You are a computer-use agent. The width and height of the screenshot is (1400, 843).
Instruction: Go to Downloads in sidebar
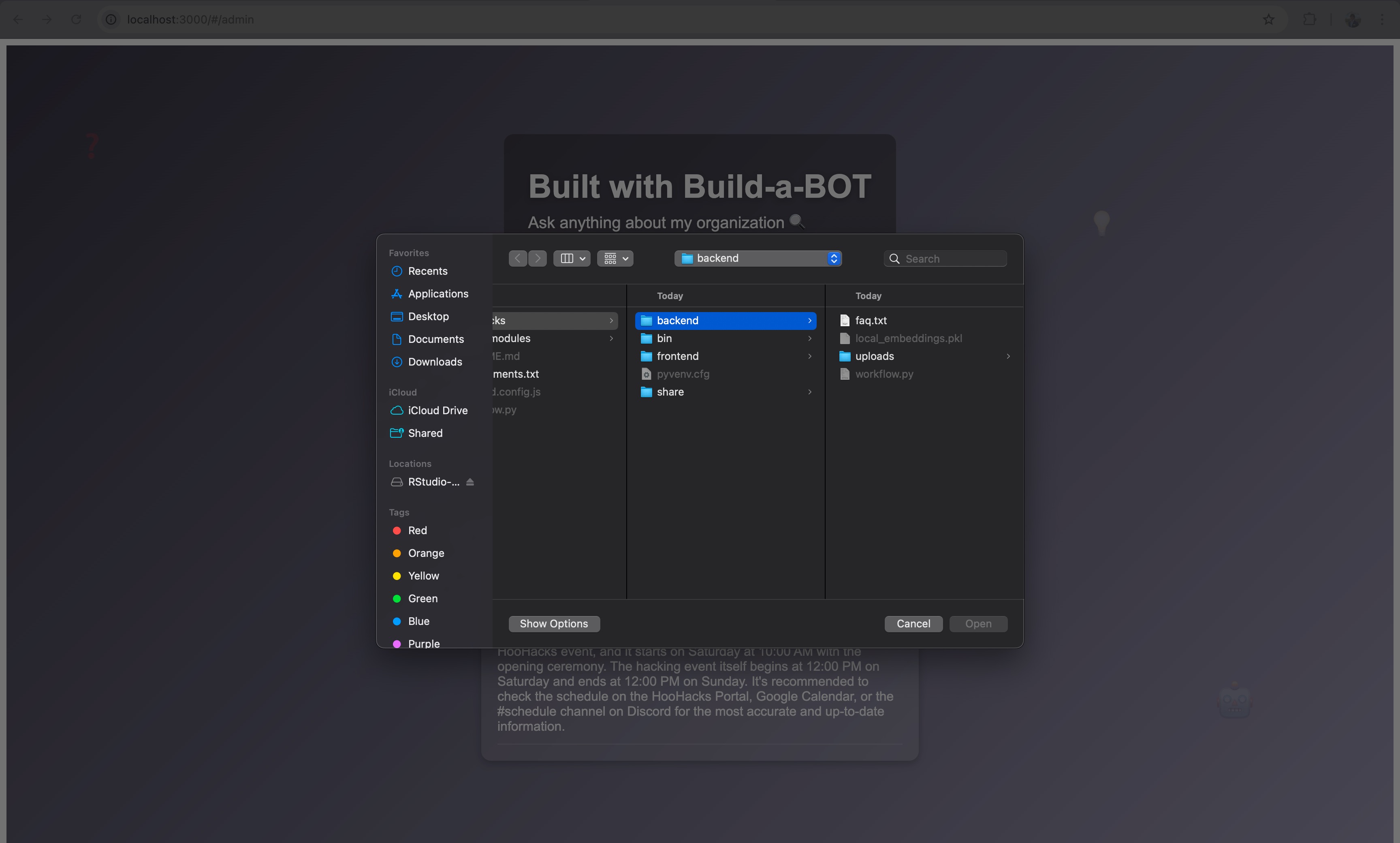point(434,362)
